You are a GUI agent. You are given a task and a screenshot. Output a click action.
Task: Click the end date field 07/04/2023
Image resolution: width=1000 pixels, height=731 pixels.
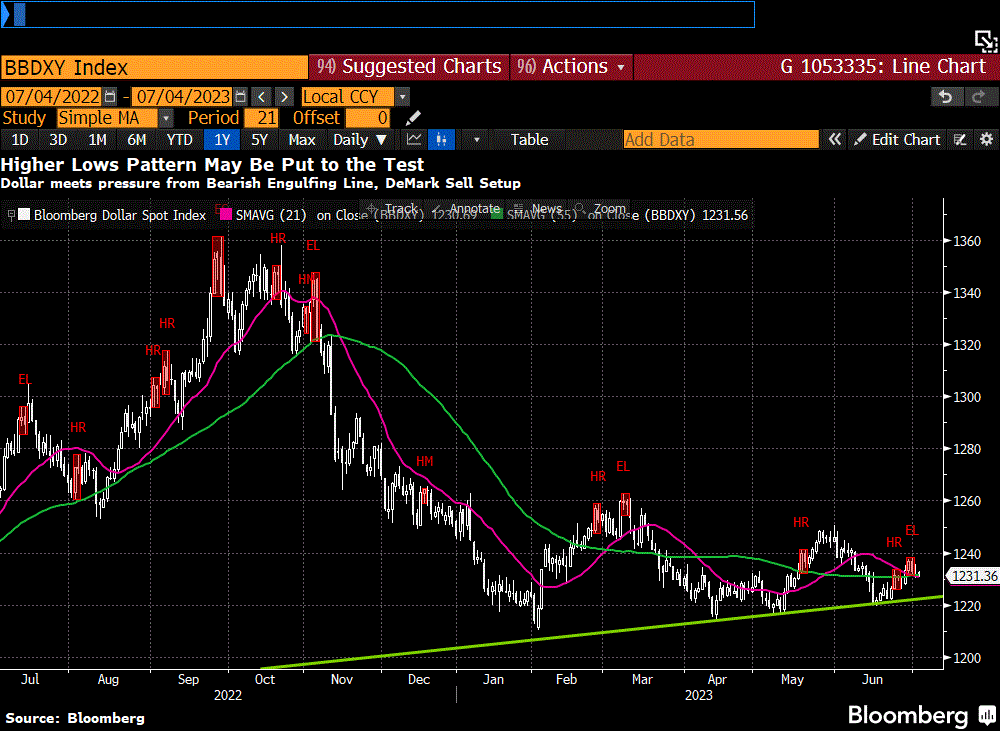point(182,97)
